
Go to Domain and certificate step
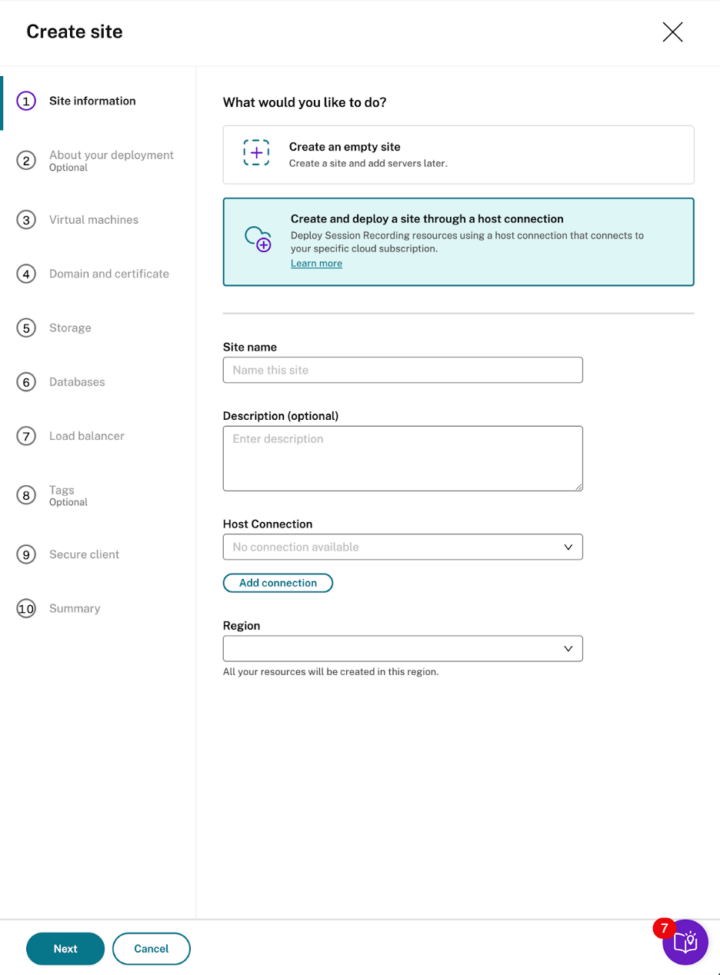109,274
